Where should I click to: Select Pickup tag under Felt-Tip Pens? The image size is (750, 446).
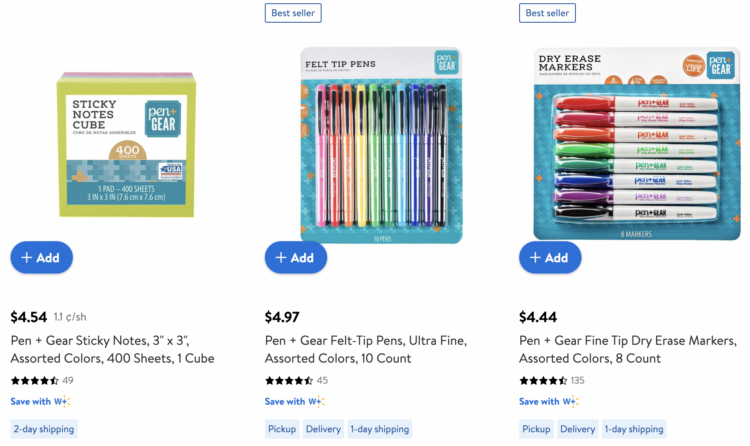tap(282, 429)
